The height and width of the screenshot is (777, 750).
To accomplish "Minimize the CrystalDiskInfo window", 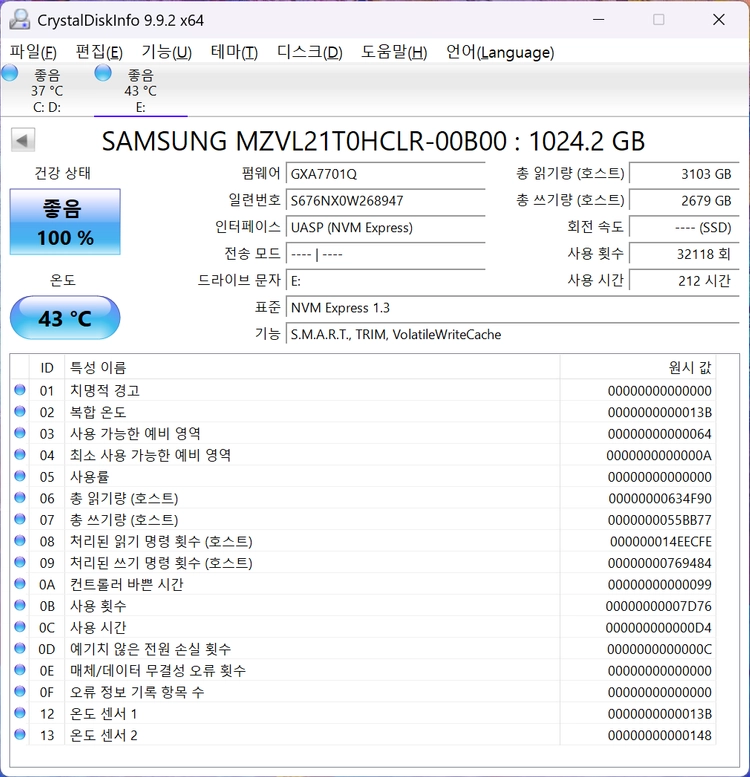I will (x=599, y=20).
